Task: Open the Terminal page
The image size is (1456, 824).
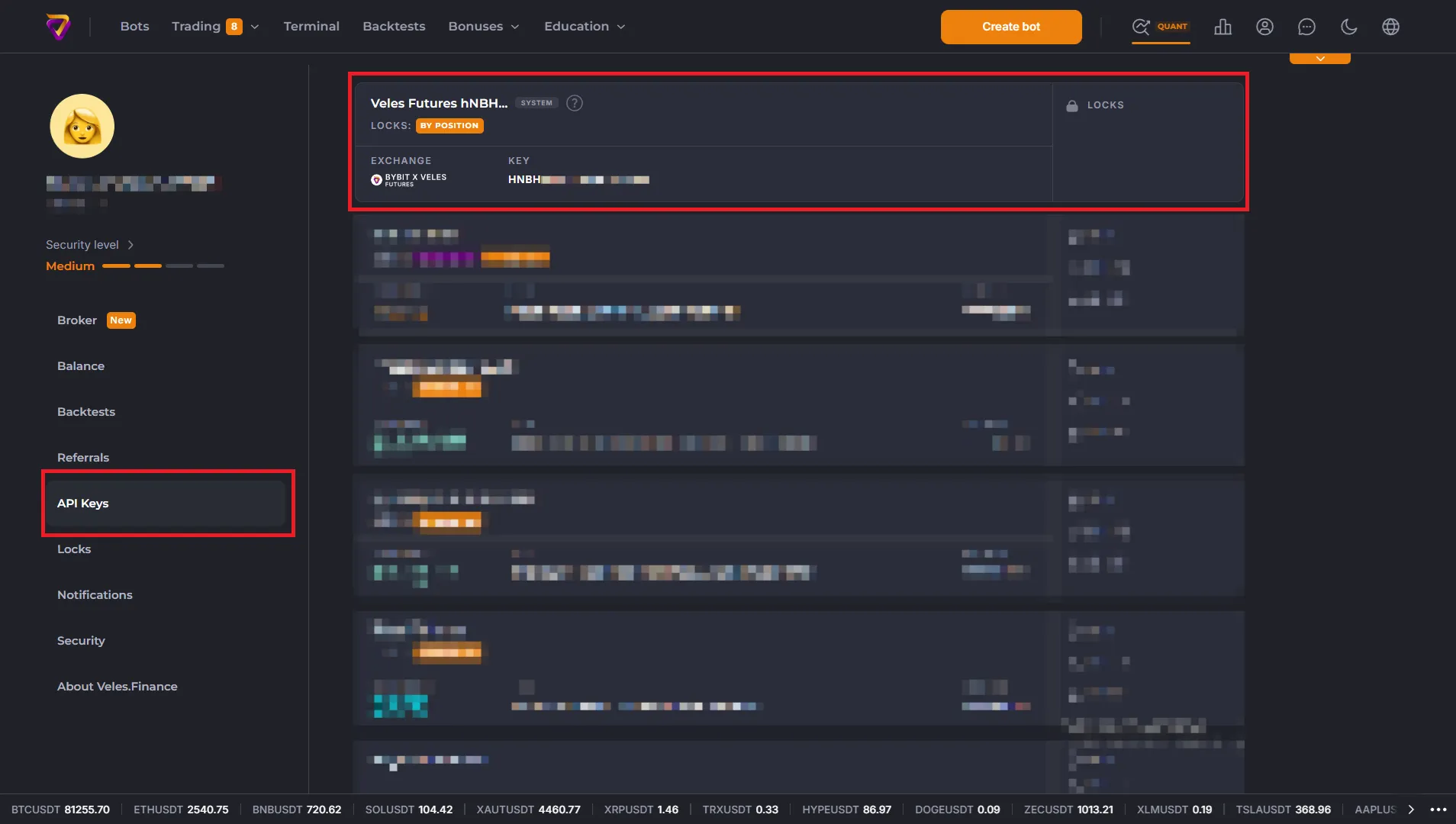Action: coord(311,26)
